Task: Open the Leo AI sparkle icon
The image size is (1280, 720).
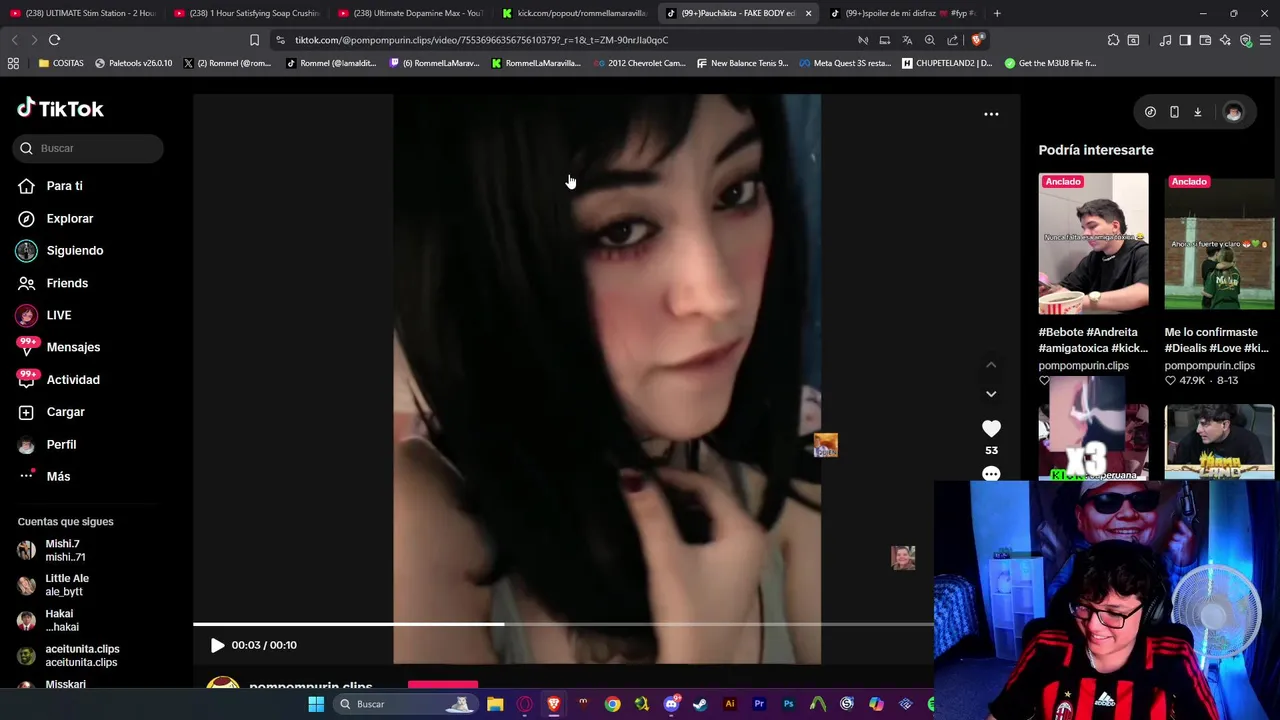Action: click(x=1225, y=40)
